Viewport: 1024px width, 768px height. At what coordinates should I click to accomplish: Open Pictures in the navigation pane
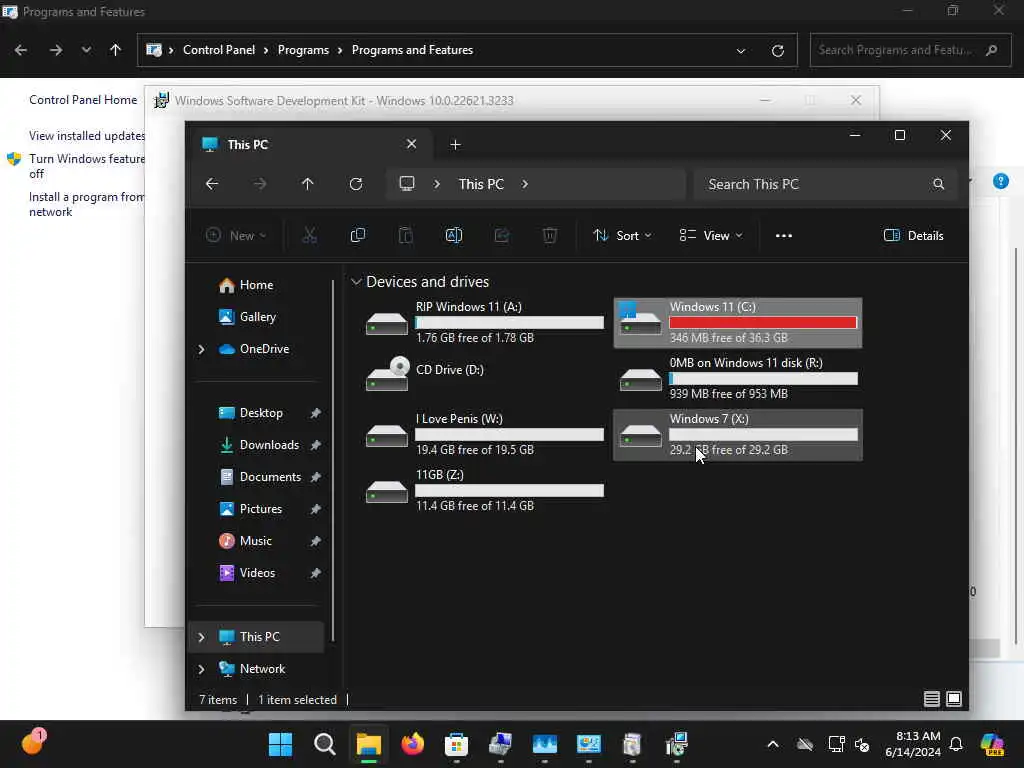250,509
